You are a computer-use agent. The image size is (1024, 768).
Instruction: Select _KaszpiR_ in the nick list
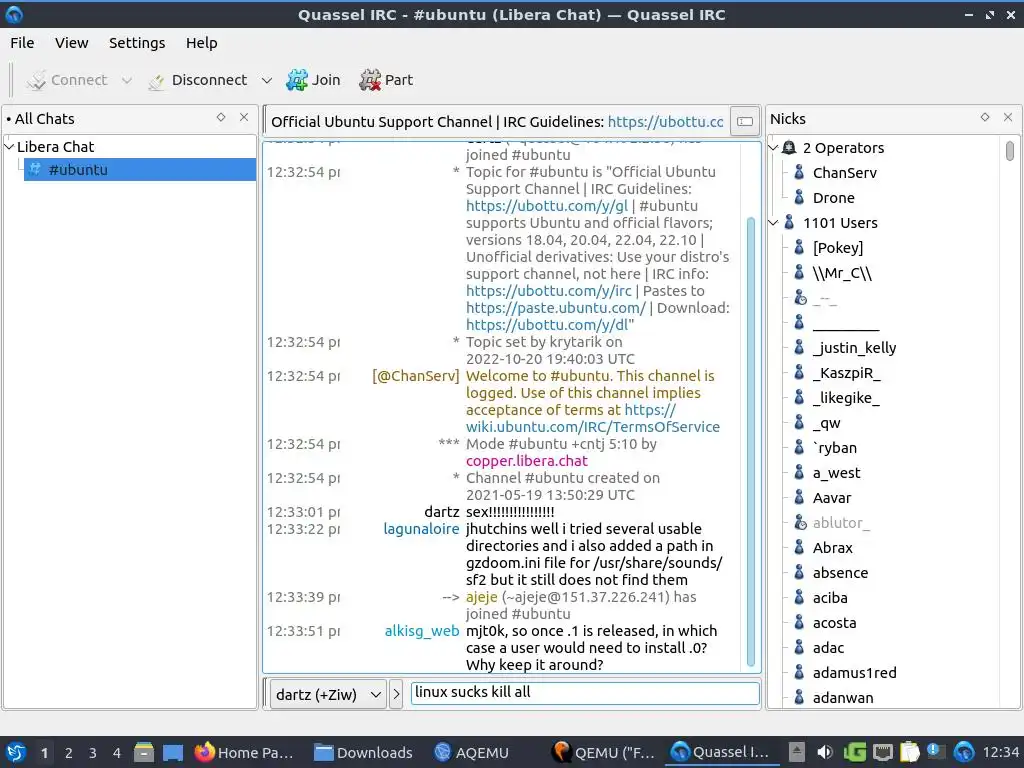click(846, 373)
